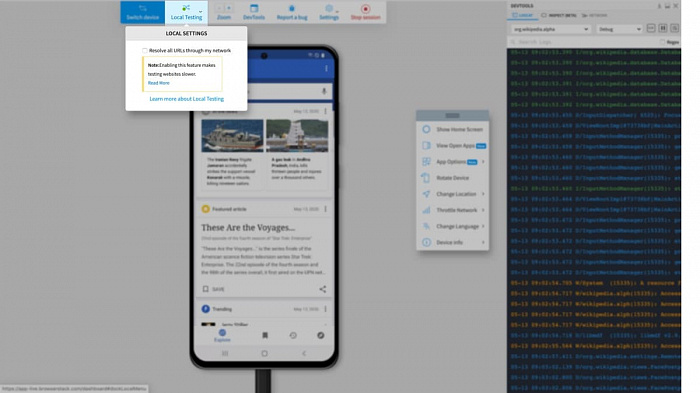Tap the history tab icon
The width and height of the screenshot is (700, 393).
click(x=293, y=335)
